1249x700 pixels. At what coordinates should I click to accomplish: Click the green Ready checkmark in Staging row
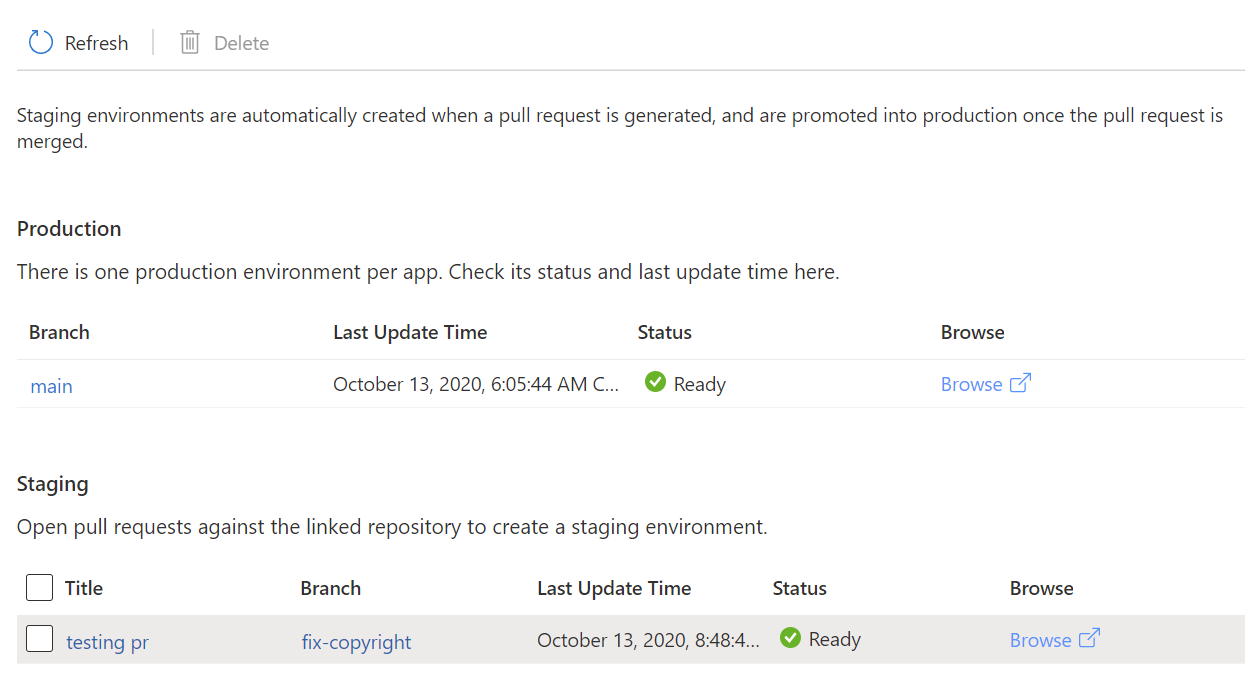pyautogui.click(x=790, y=637)
